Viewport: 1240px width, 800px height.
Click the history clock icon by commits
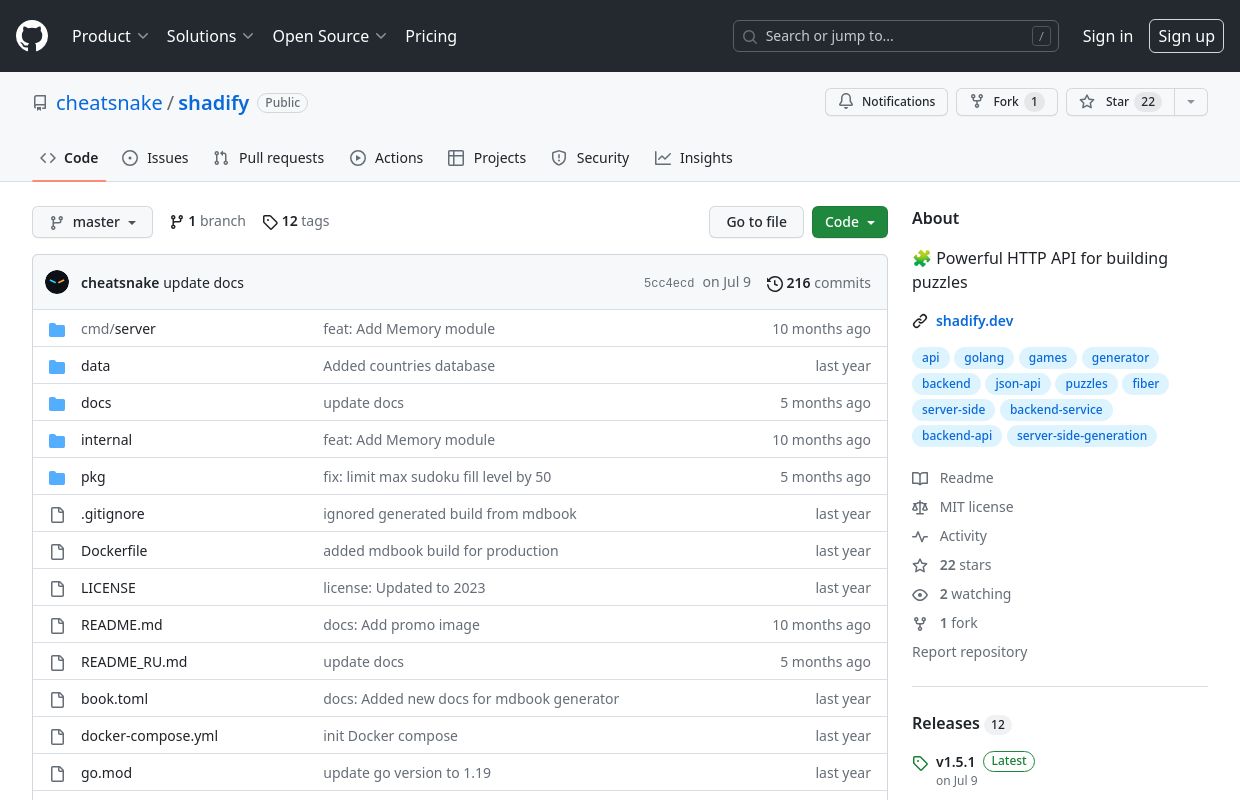click(x=775, y=283)
